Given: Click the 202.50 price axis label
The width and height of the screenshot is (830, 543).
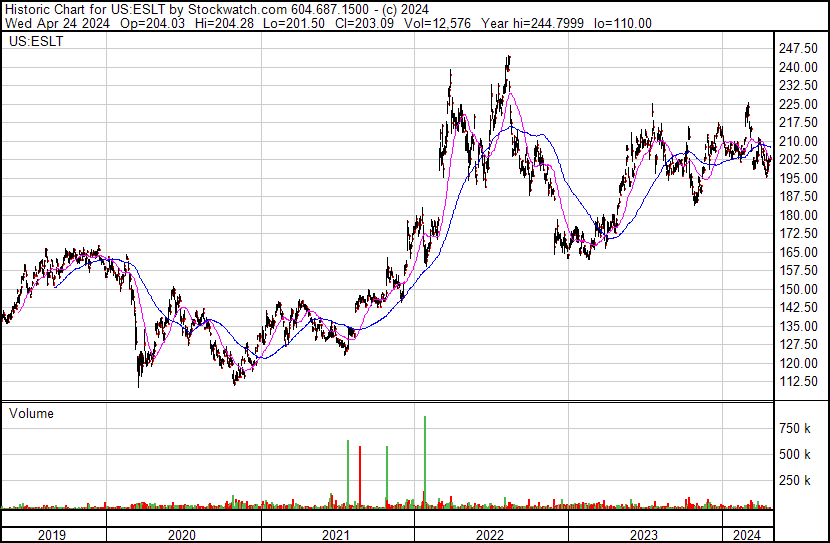Looking at the screenshot, I should click(798, 159).
